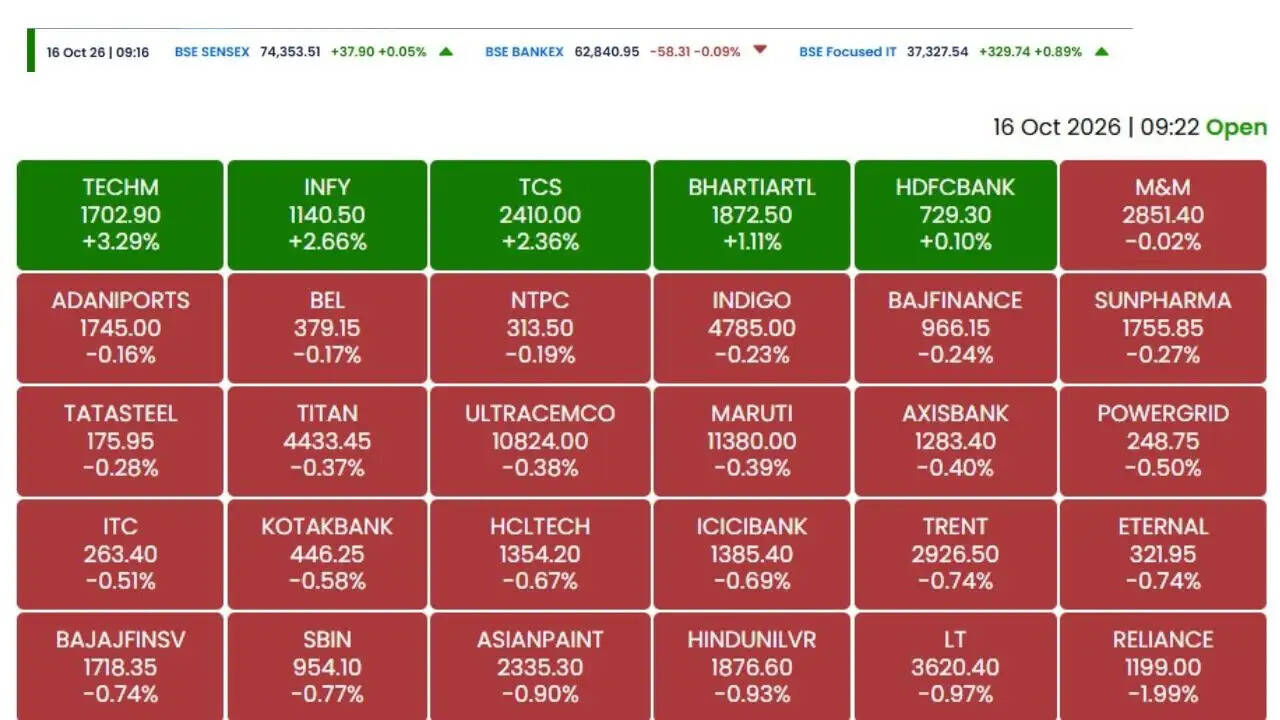Image resolution: width=1280 pixels, height=720 pixels.
Task: Select the TECHM stock tile
Action: pyautogui.click(x=120, y=215)
